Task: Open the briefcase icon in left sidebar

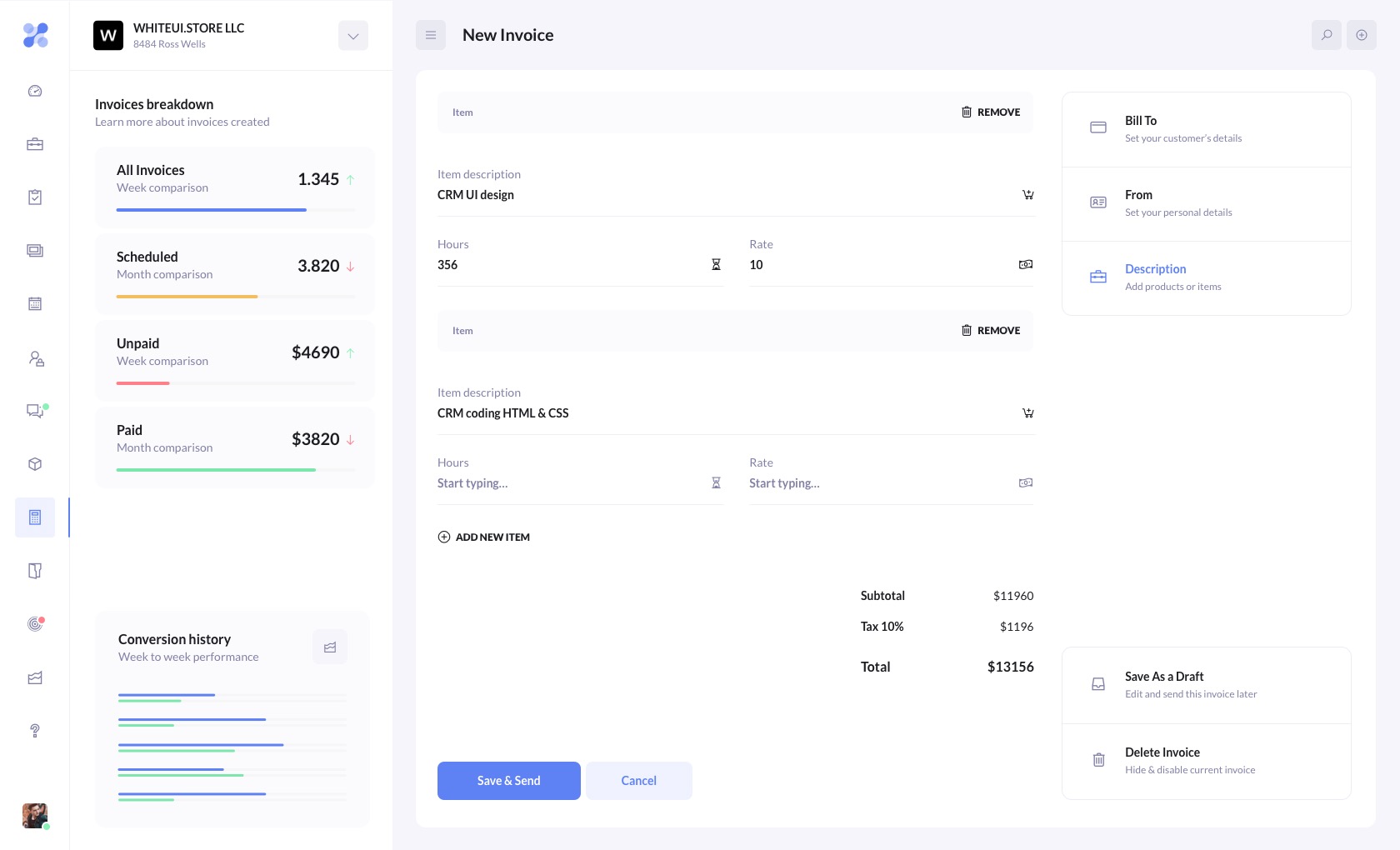Action: 35,144
